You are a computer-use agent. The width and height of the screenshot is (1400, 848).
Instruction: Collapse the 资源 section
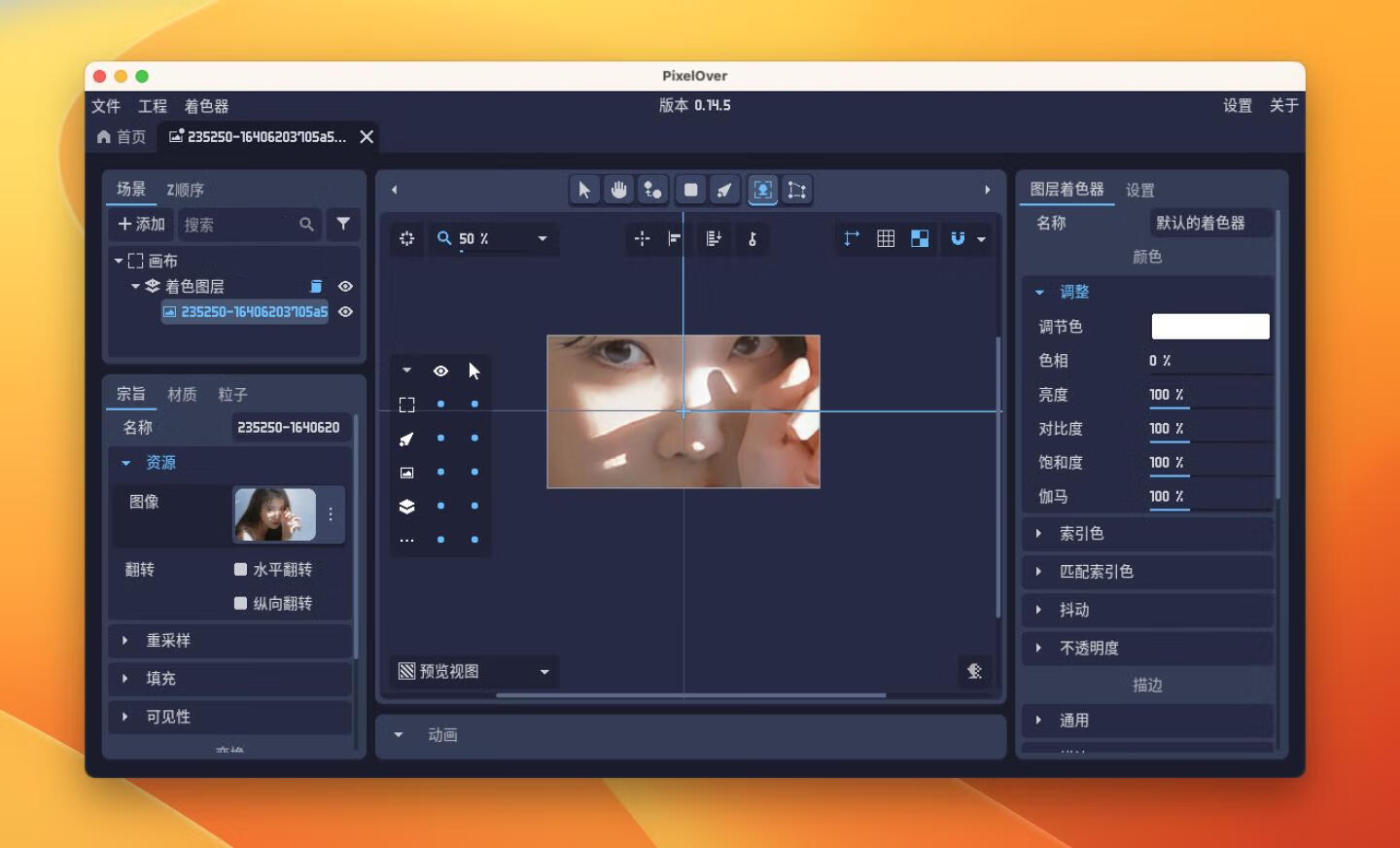pos(125,463)
